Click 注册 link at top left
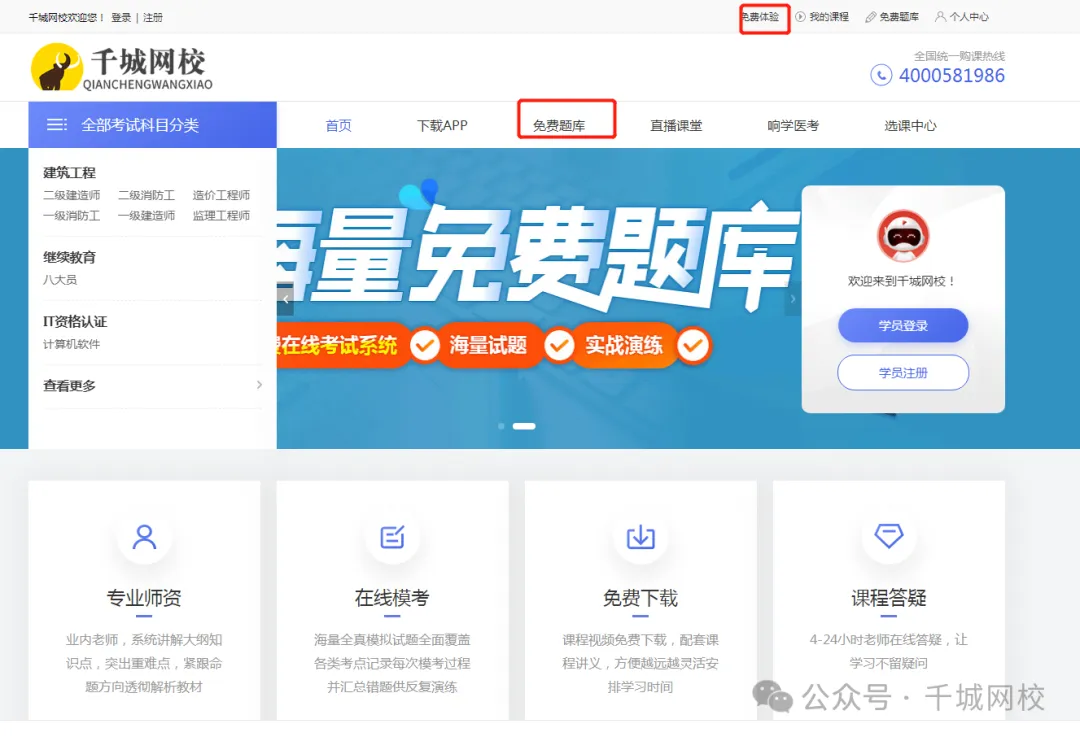Screen dimensions: 1080x741 tap(153, 17)
